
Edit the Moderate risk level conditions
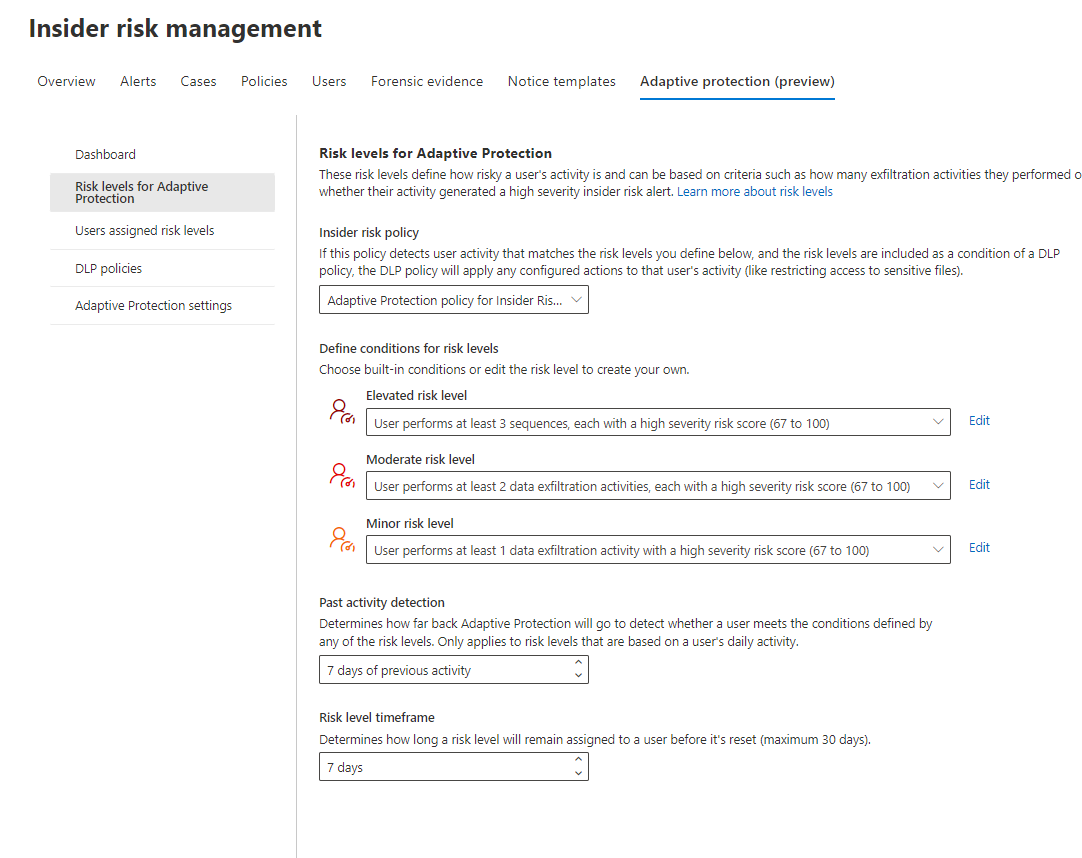point(979,485)
